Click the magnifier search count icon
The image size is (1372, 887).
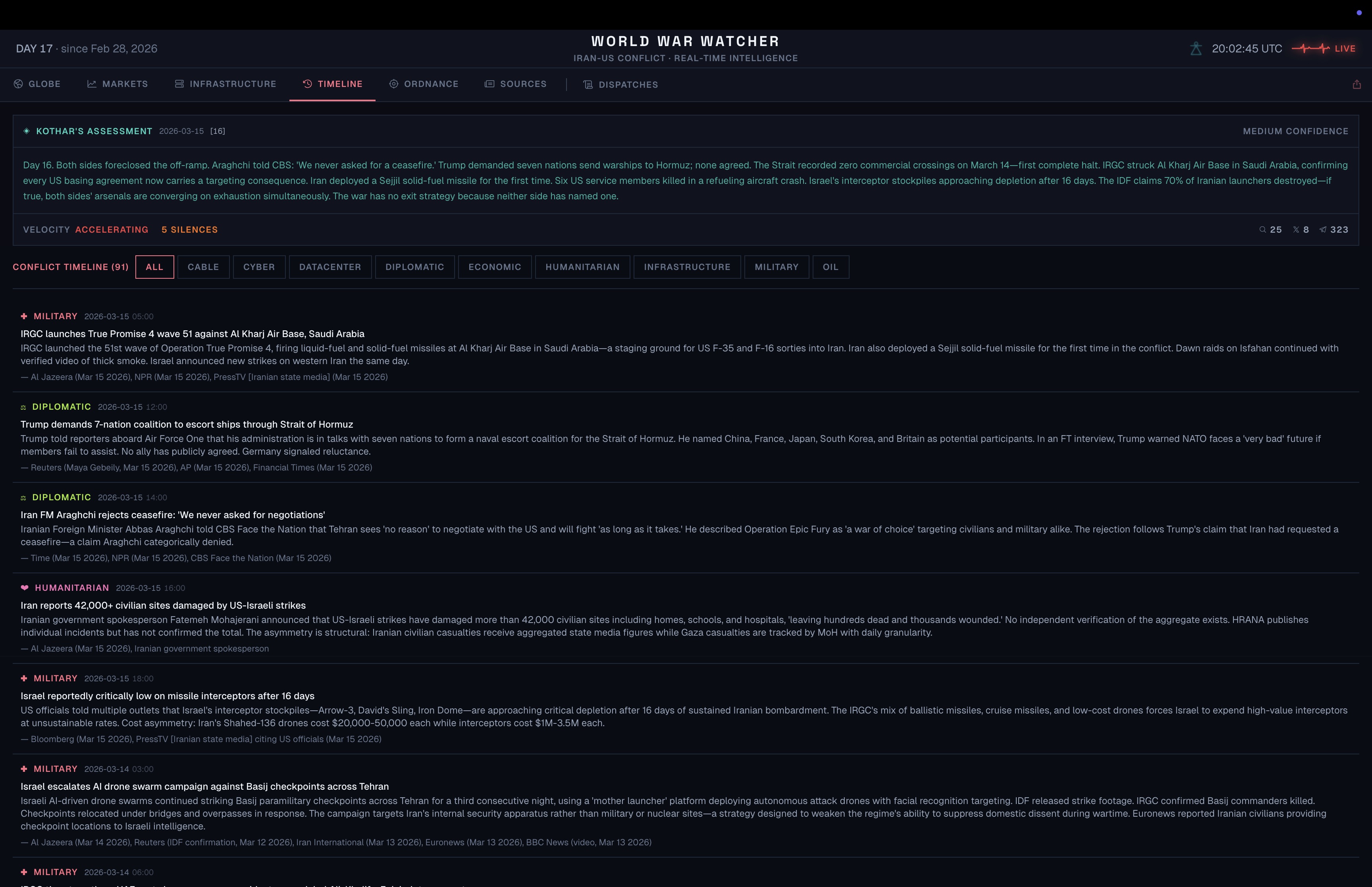1262,230
